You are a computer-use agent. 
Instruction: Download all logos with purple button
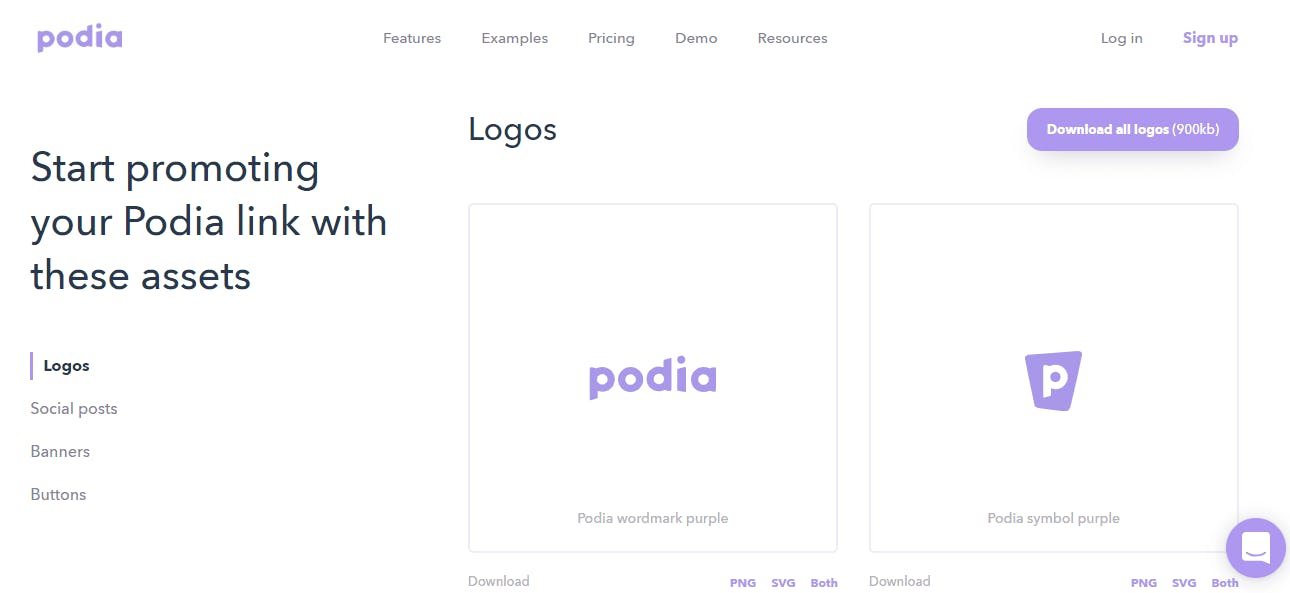[1132, 129]
